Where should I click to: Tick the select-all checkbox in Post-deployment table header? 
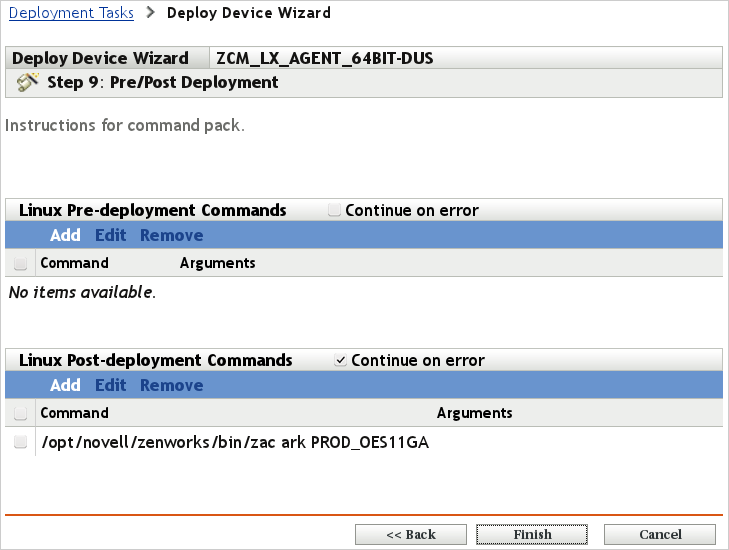click(20, 414)
